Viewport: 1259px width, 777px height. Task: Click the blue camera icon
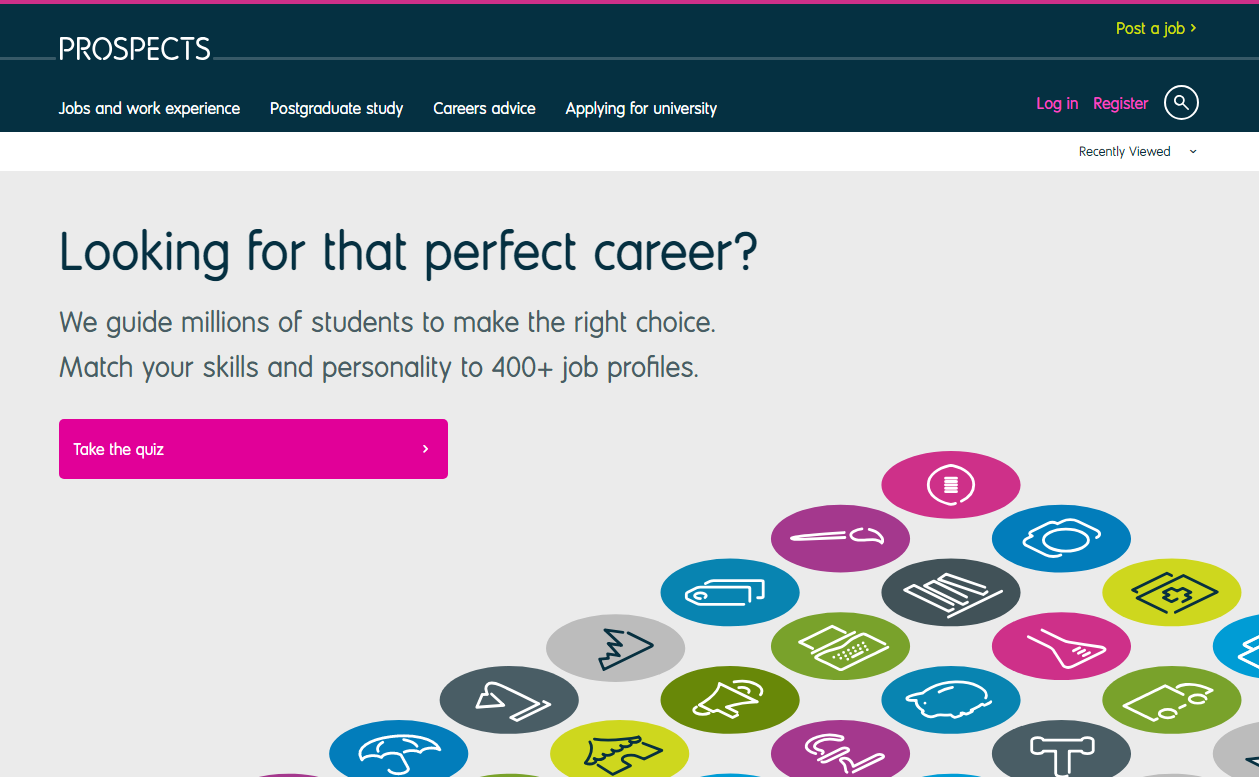click(1061, 538)
